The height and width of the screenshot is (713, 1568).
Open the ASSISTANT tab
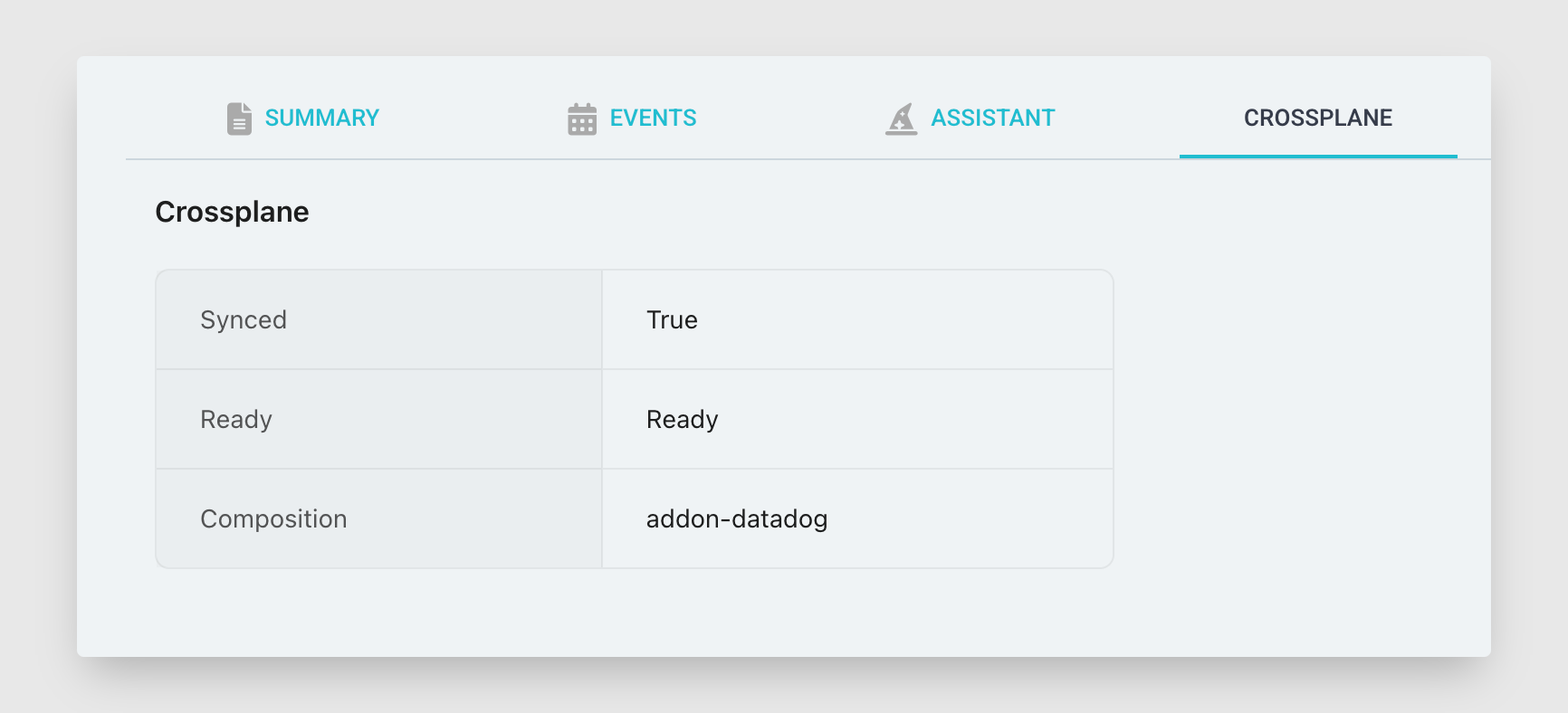tap(970, 118)
